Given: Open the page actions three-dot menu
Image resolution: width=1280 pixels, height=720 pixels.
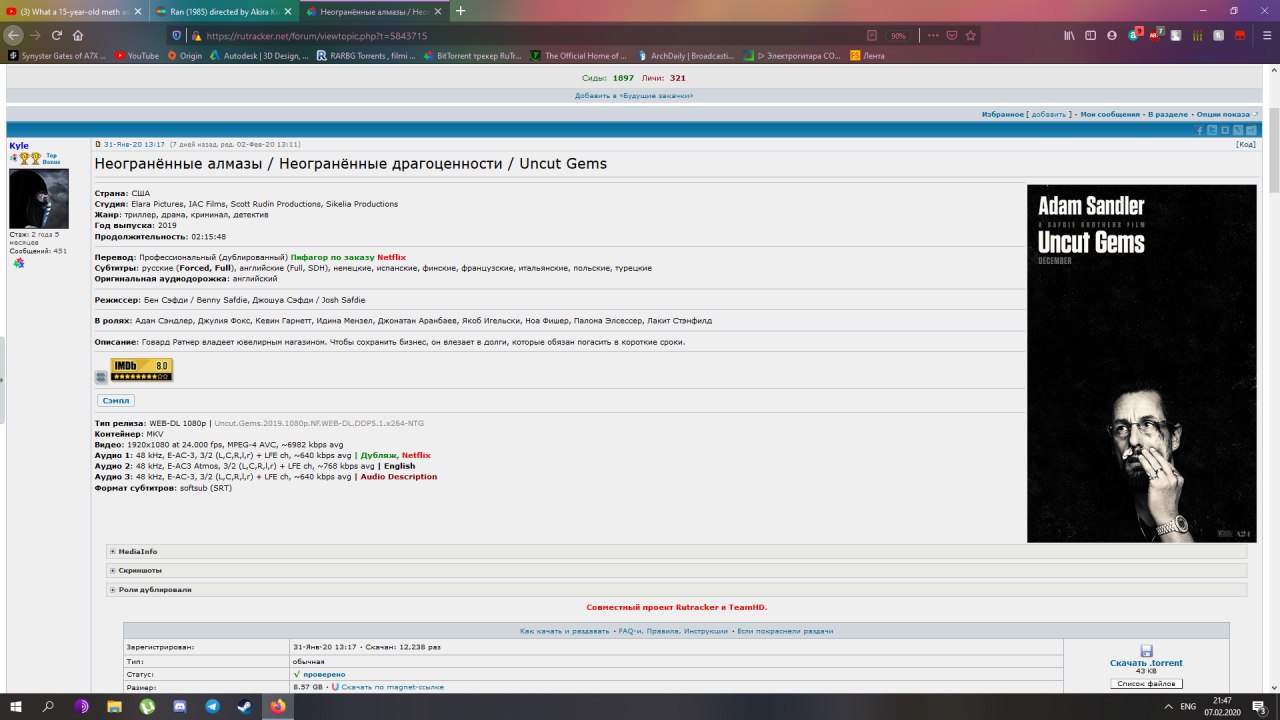Looking at the screenshot, I should 933,35.
